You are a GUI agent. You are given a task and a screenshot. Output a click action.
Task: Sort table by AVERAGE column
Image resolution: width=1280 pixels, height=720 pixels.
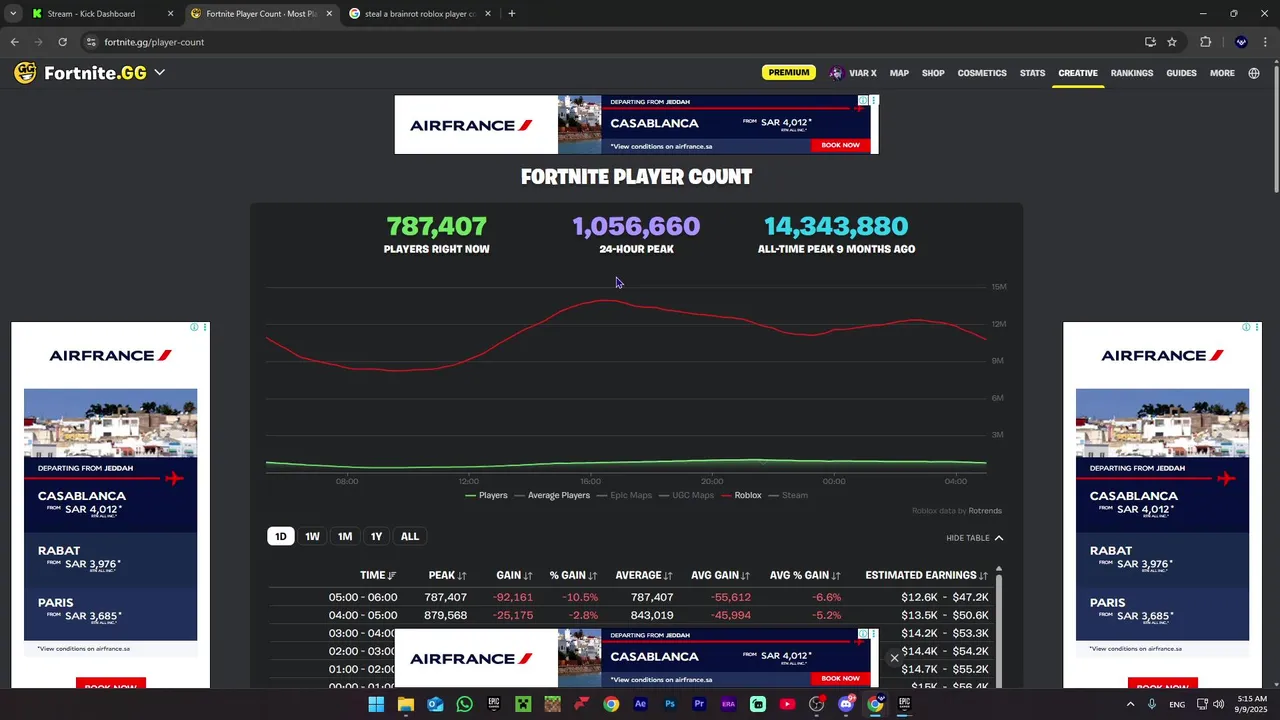pos(645,575)
